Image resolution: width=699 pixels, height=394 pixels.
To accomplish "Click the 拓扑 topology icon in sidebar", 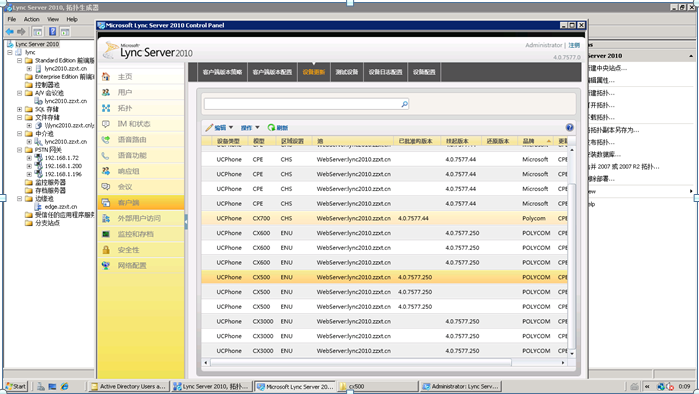I will point(106,108).
